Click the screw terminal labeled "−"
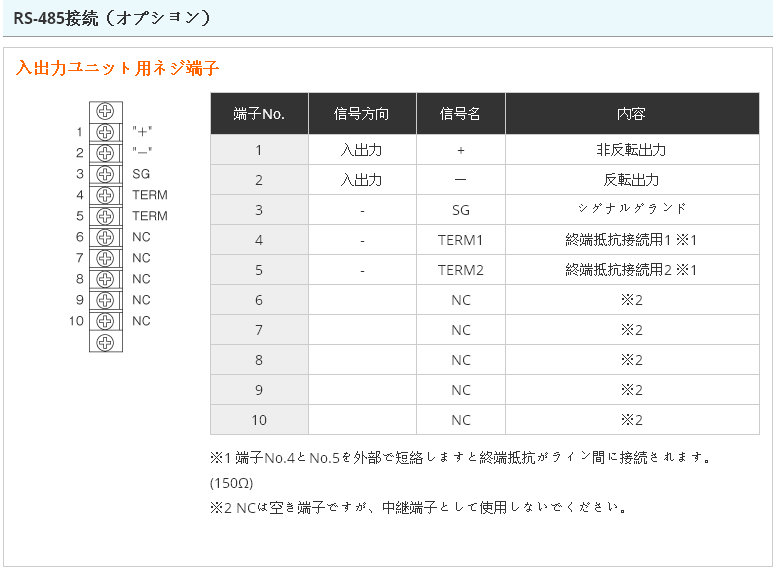 [105, 153]
